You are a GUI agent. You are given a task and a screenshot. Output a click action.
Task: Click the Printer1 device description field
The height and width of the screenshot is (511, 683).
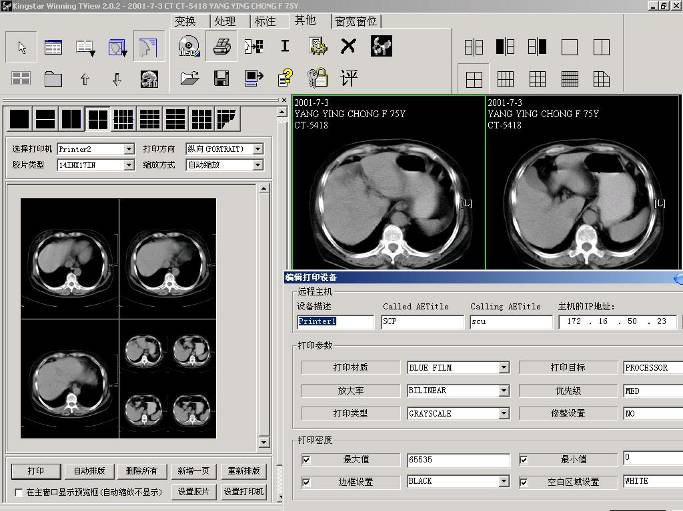tap(335, 322)
